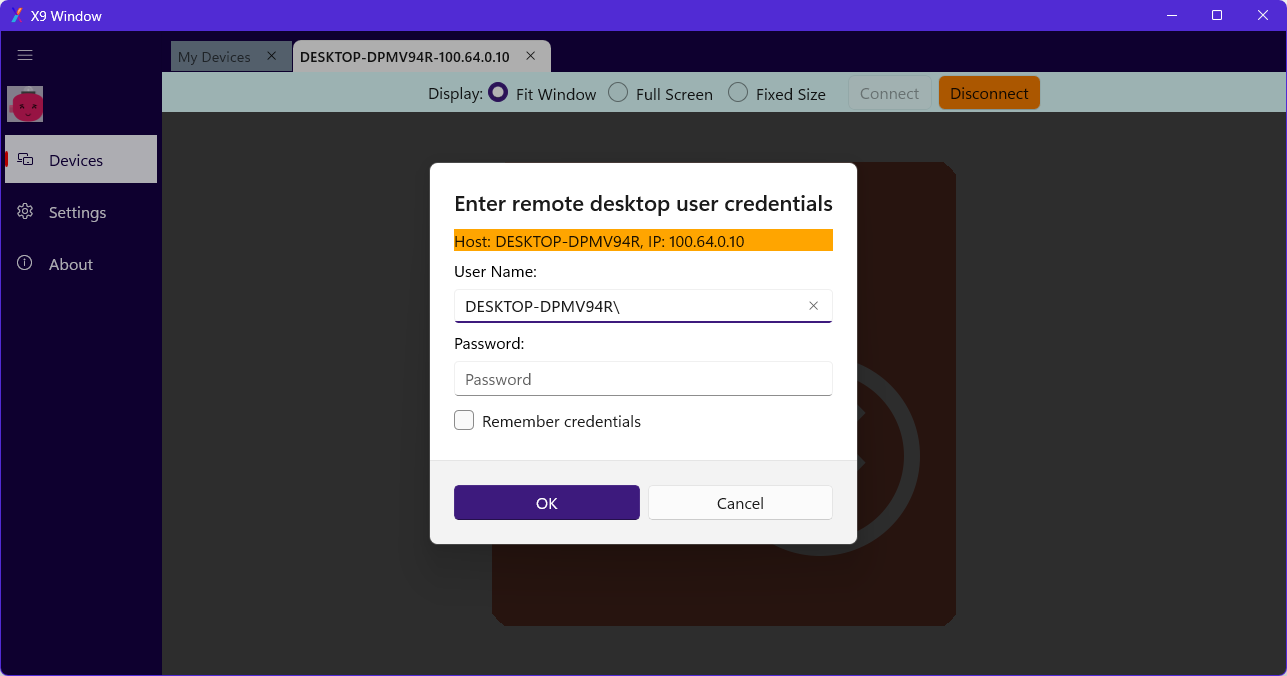This screenshot has height=676, width=1287.
Task: Clear the User Name field with X
Action: [x=813, y=306]
